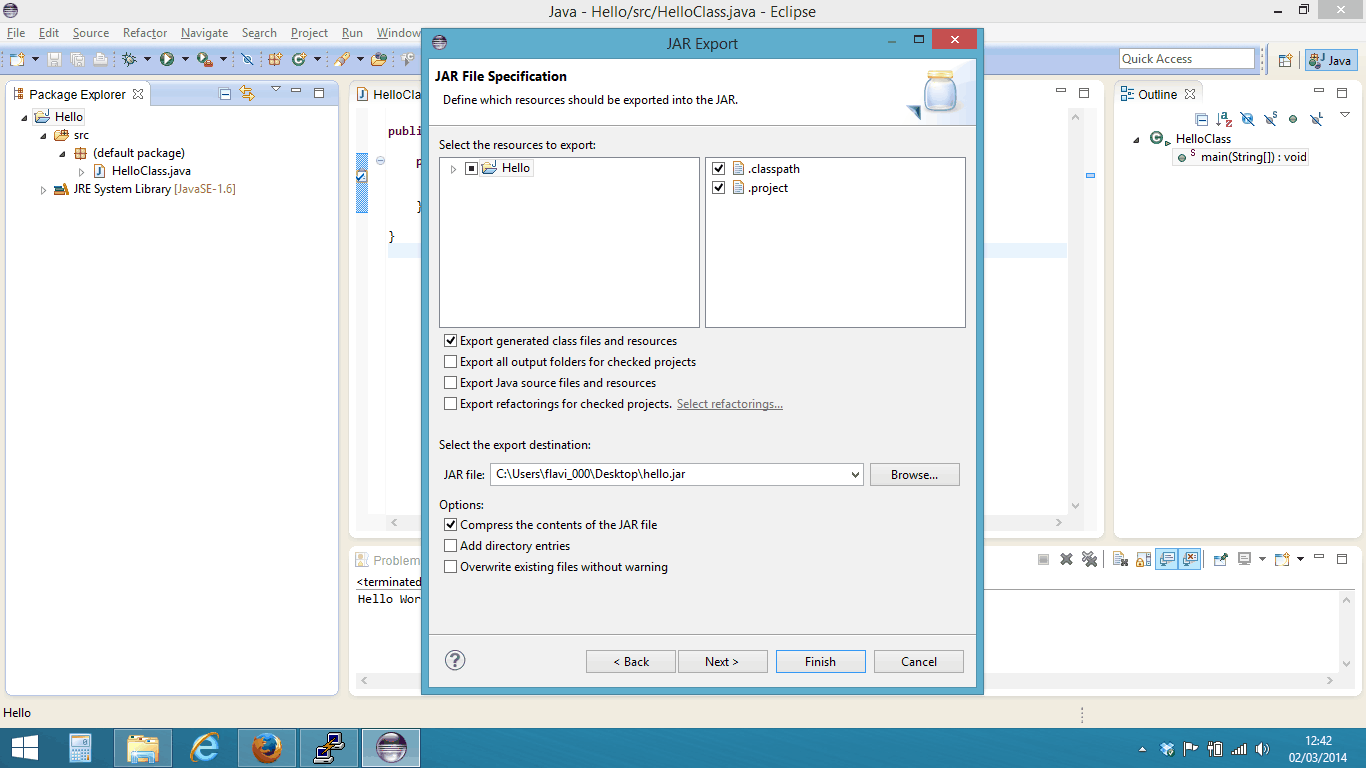Click the New Java Class toolbar icon
This screenshot has height=768, width=1366.
click(298, 60)
